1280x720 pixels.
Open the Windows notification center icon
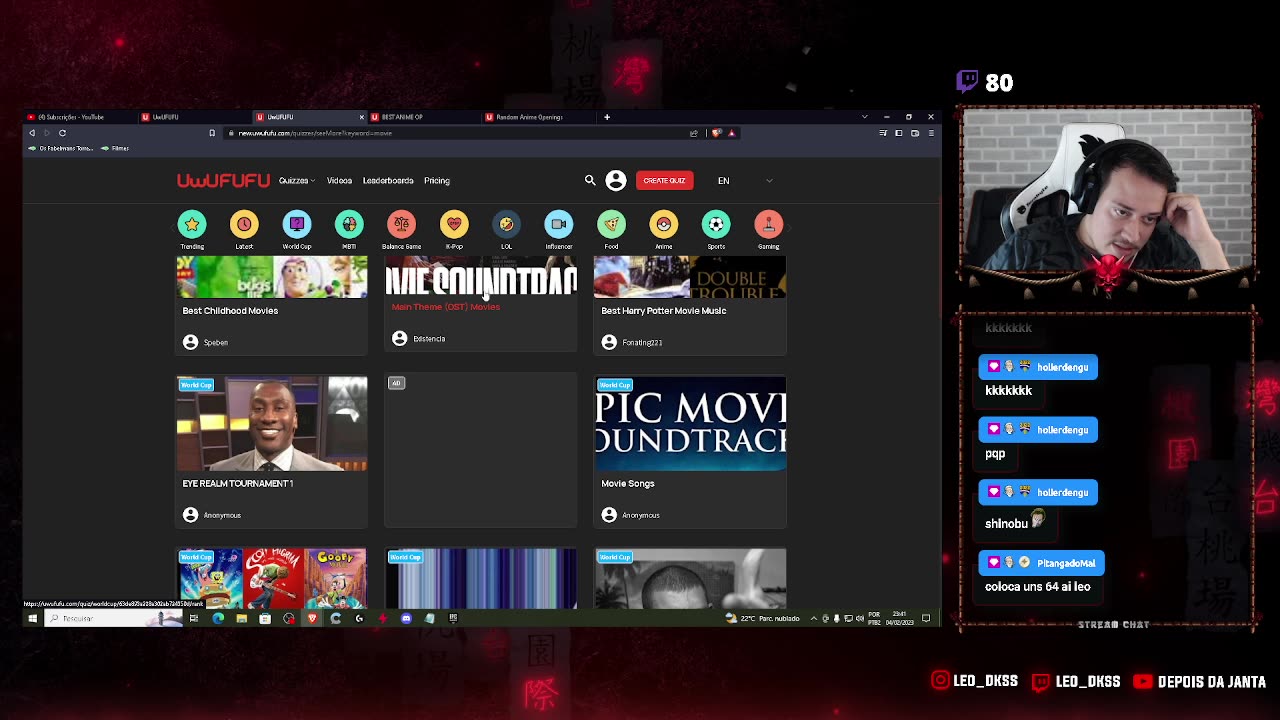click(926, 618)
